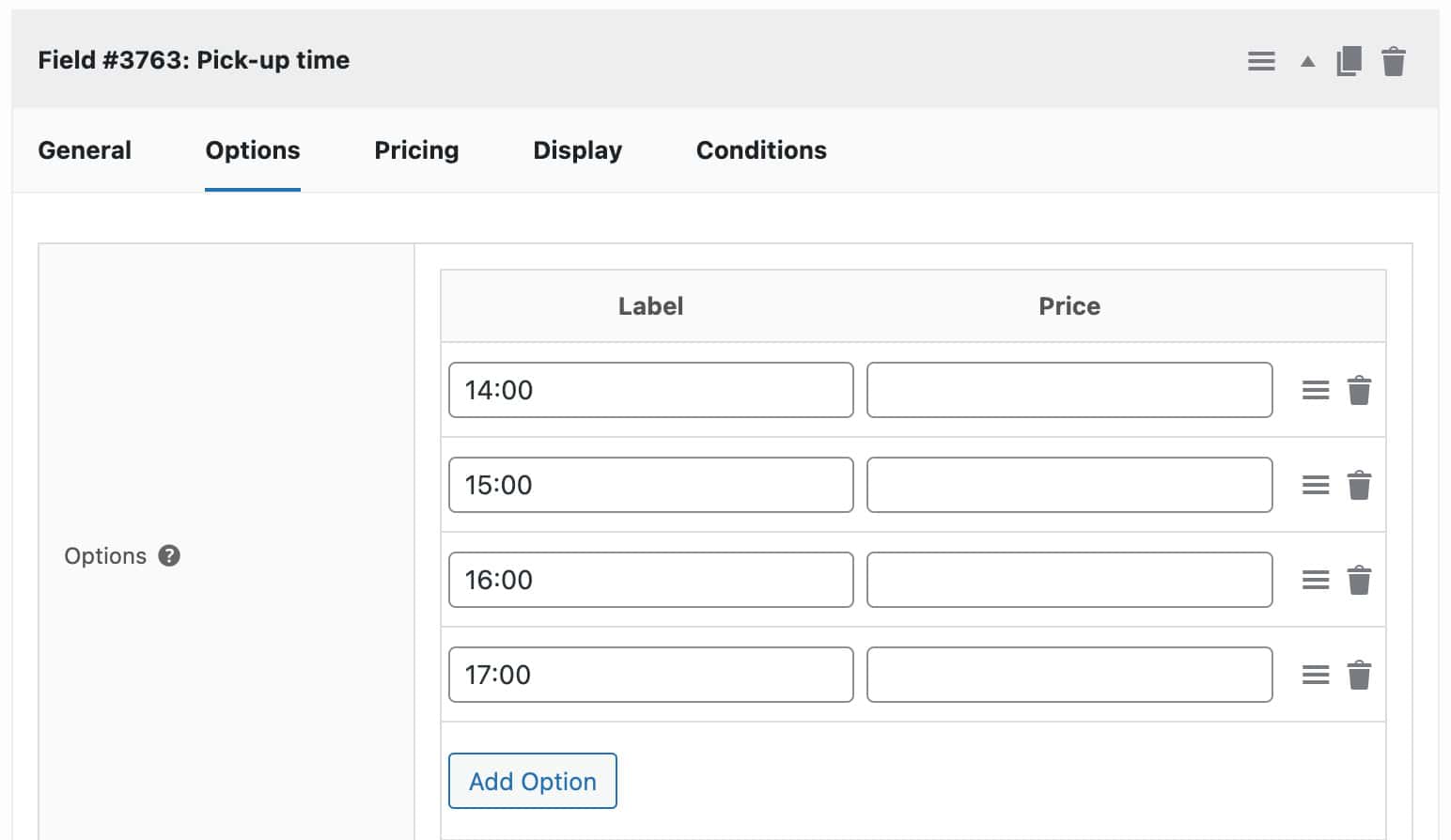Switch to the Display tab
The height and width of the screenshot is (840, 1451).
577,150
